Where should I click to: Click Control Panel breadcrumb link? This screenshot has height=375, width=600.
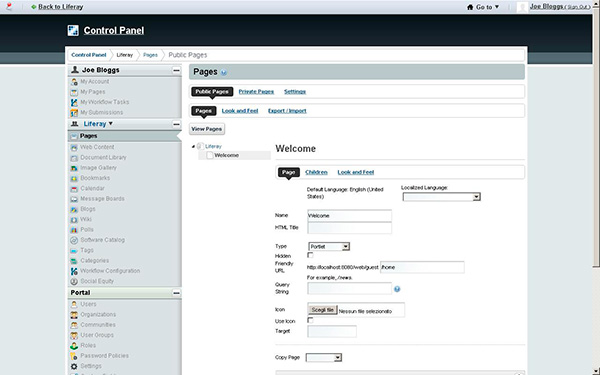click(x=89, y=55)
